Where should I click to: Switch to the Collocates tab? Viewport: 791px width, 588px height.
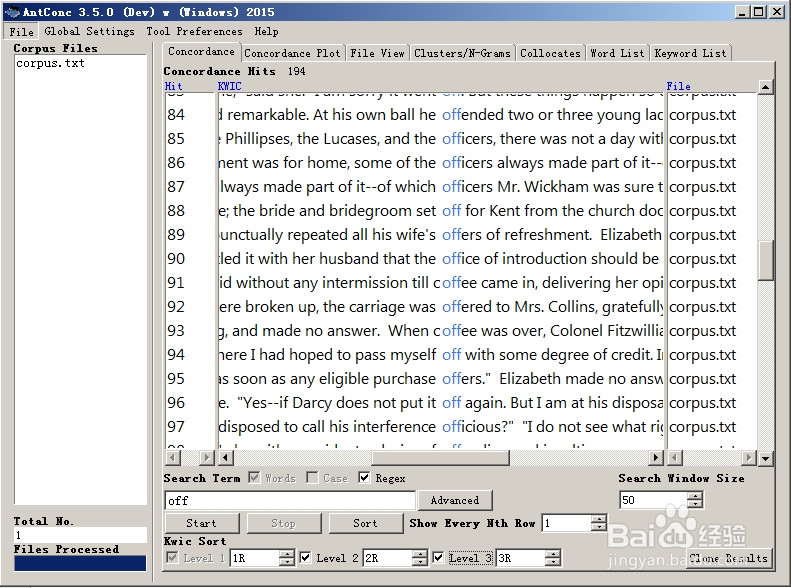tap(550, 53)
